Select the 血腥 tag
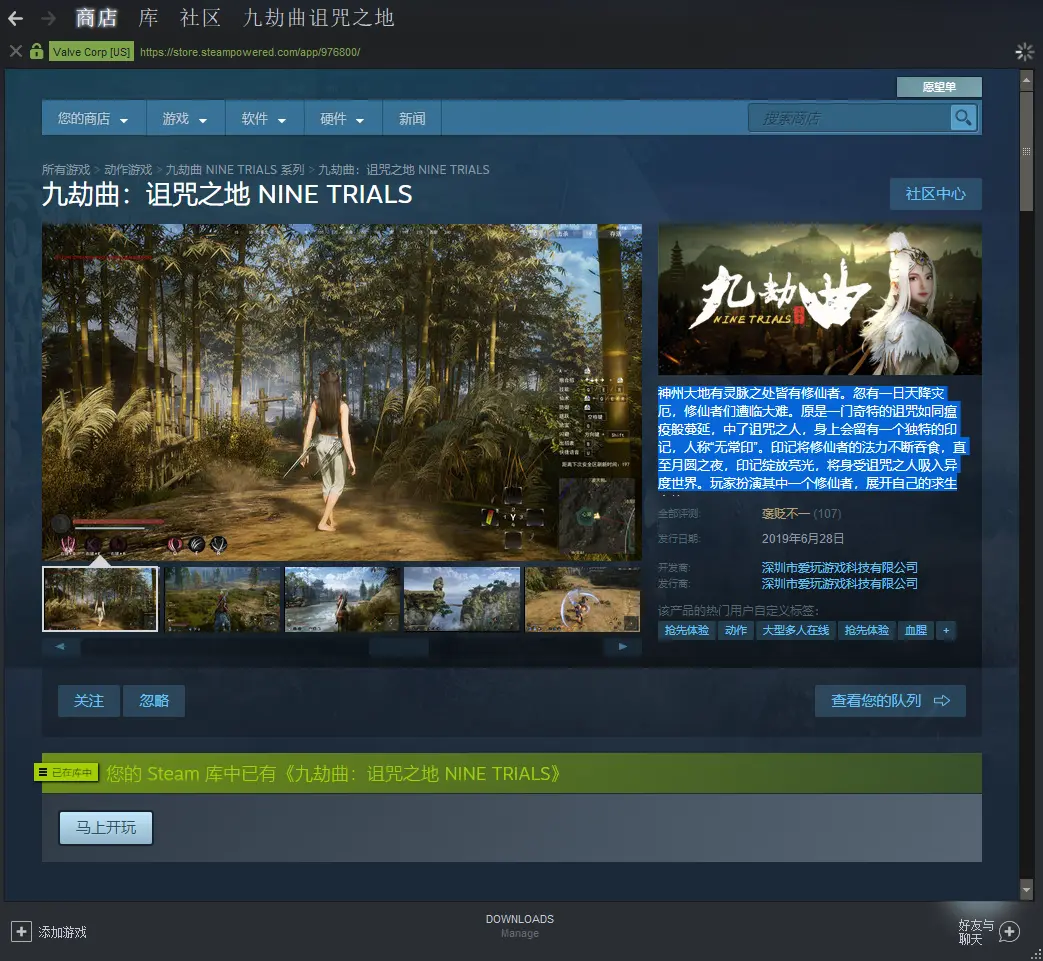This screenshot has height=961, width=1043. [915, 630]
